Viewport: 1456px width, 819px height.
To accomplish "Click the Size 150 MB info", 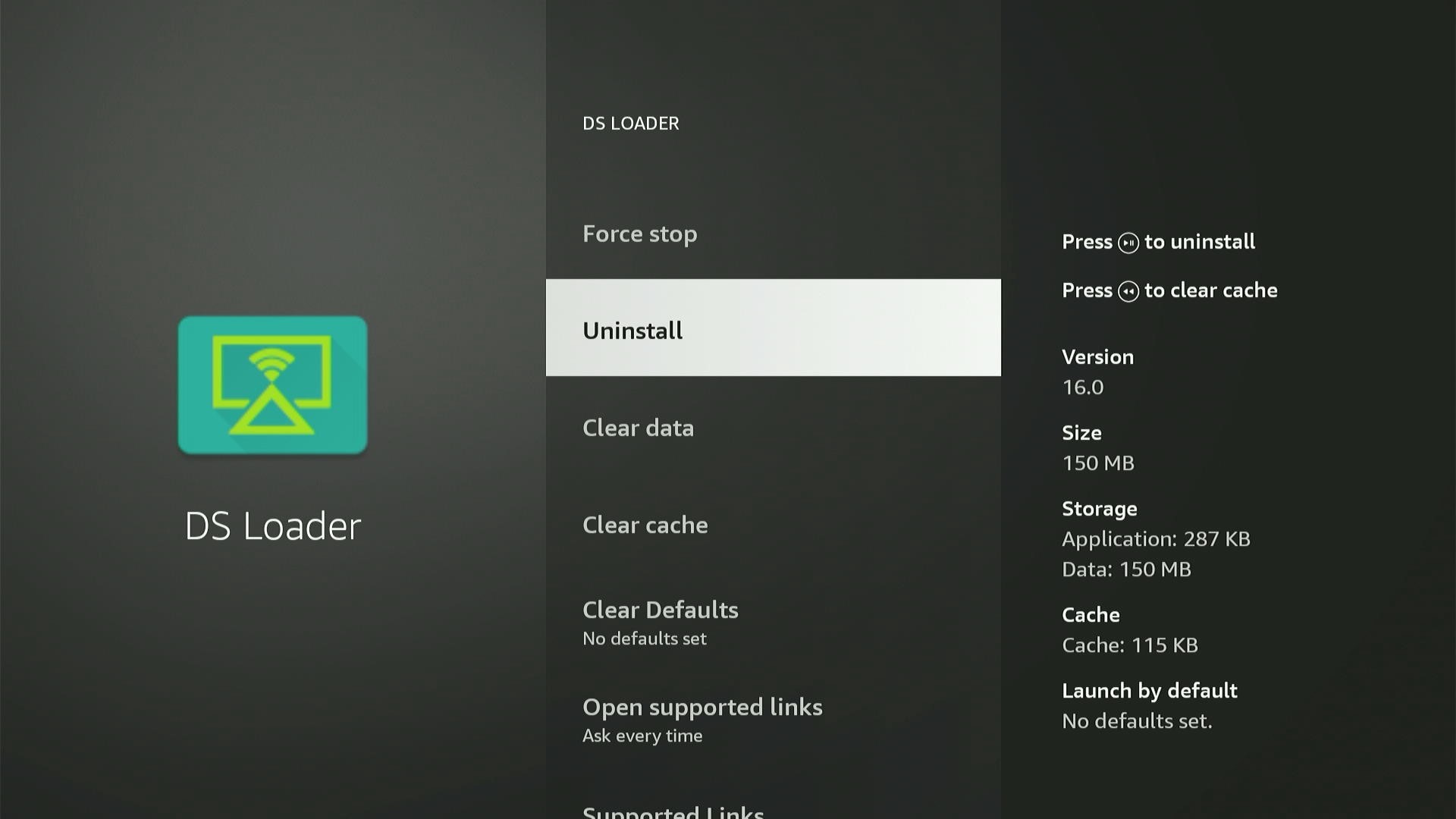I will click(1098, 447).
